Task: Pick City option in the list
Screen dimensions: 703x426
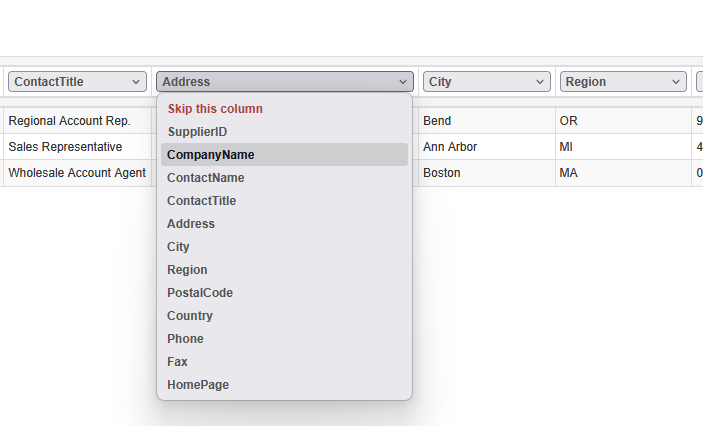Action: (x=178, y=247)
